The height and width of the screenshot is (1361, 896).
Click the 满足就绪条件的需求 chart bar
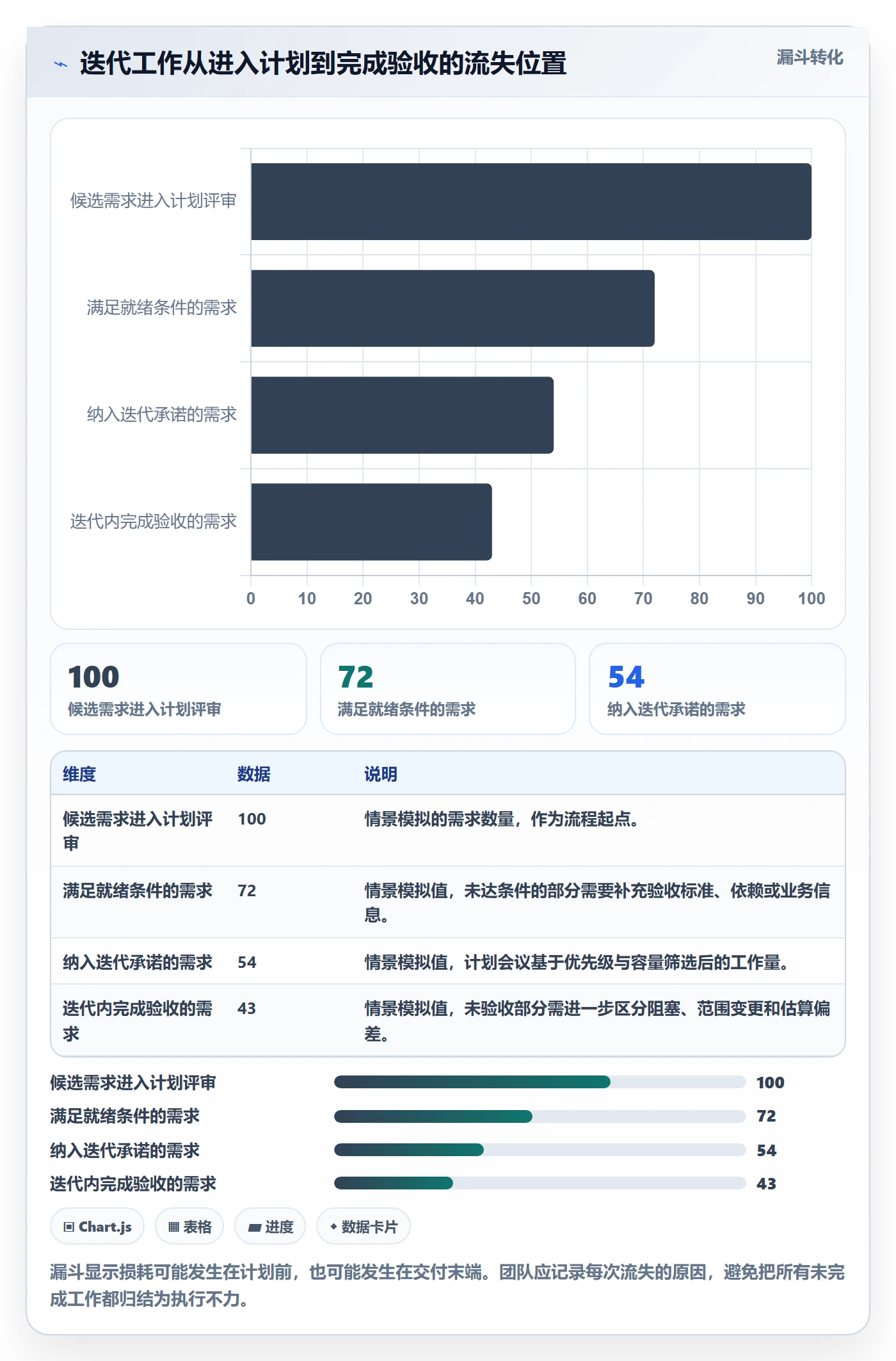pyautogui.click(x=452, y=309)
